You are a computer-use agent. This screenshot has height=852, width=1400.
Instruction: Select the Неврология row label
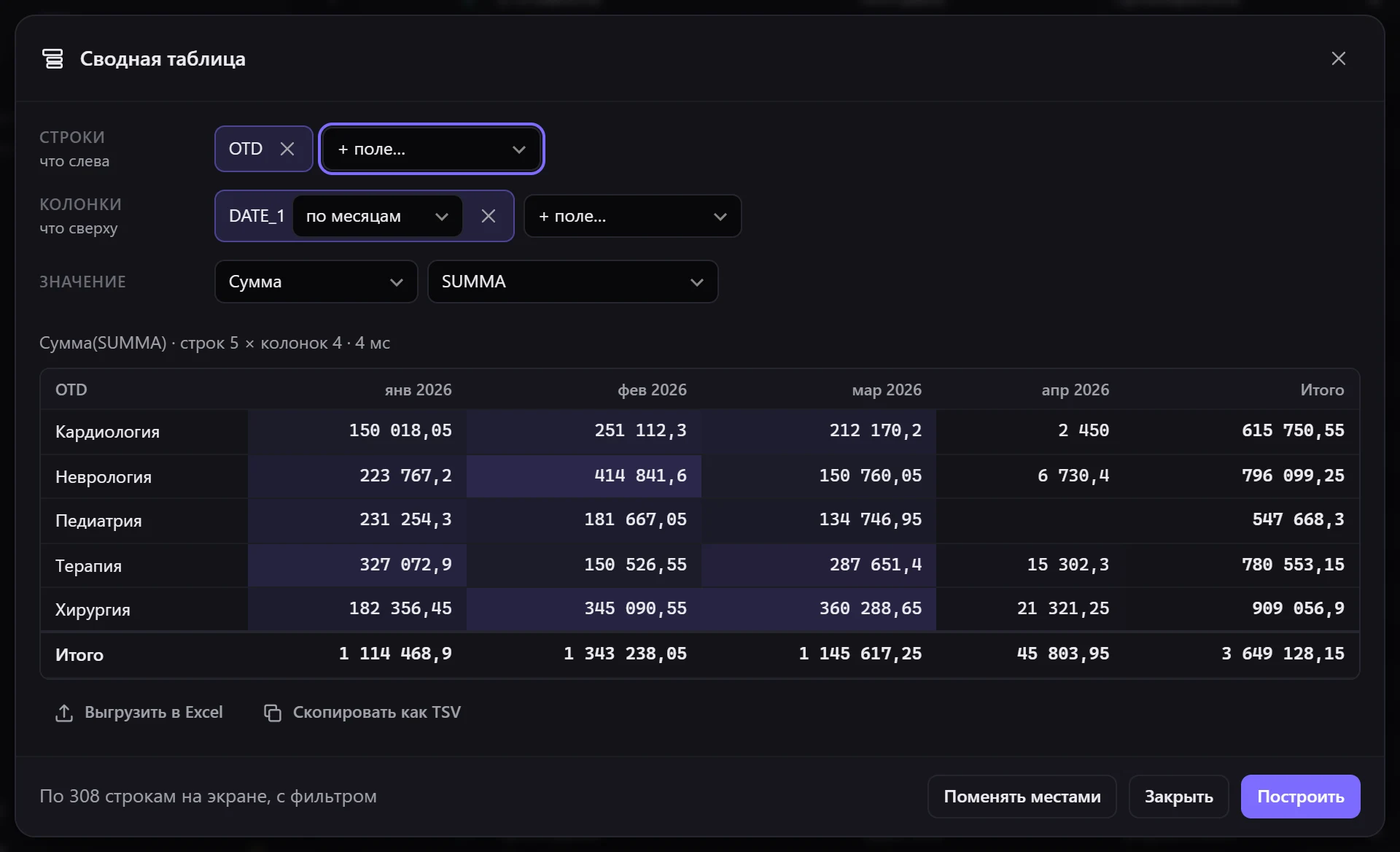[104, 477]
